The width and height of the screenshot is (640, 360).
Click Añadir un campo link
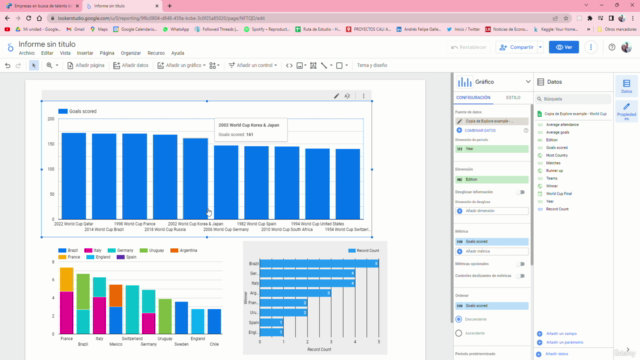coord(561,333)
